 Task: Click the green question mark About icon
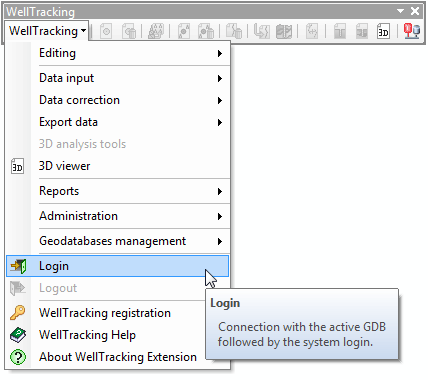[x=18, y=357]
